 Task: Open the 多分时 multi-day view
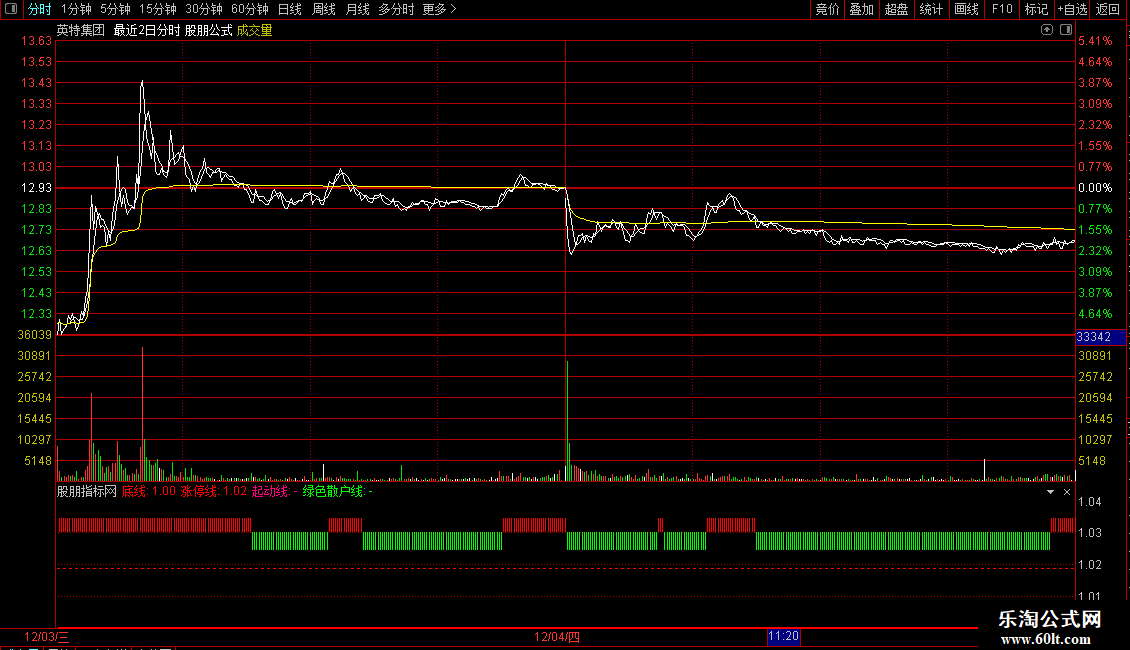pos(396,9)
